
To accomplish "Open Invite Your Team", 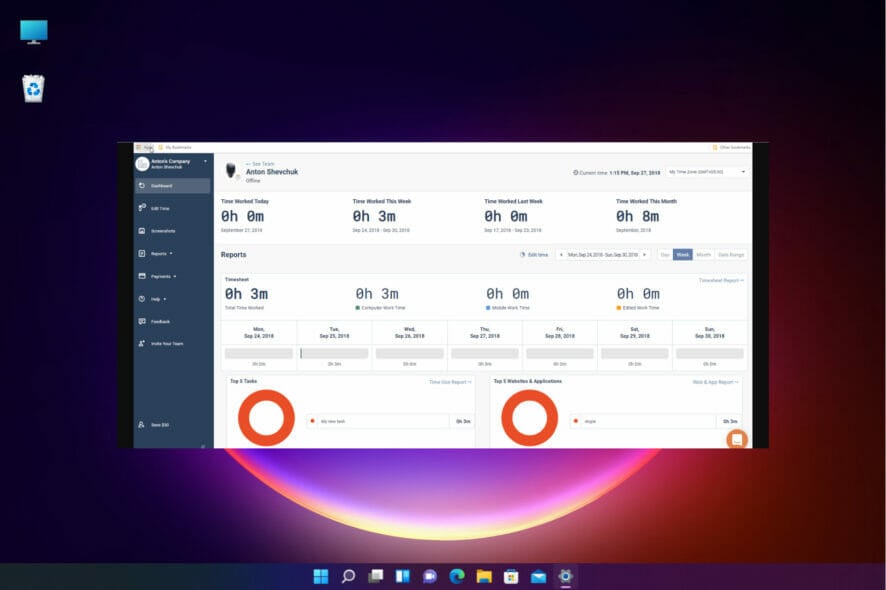I will [x=167, y=344].
